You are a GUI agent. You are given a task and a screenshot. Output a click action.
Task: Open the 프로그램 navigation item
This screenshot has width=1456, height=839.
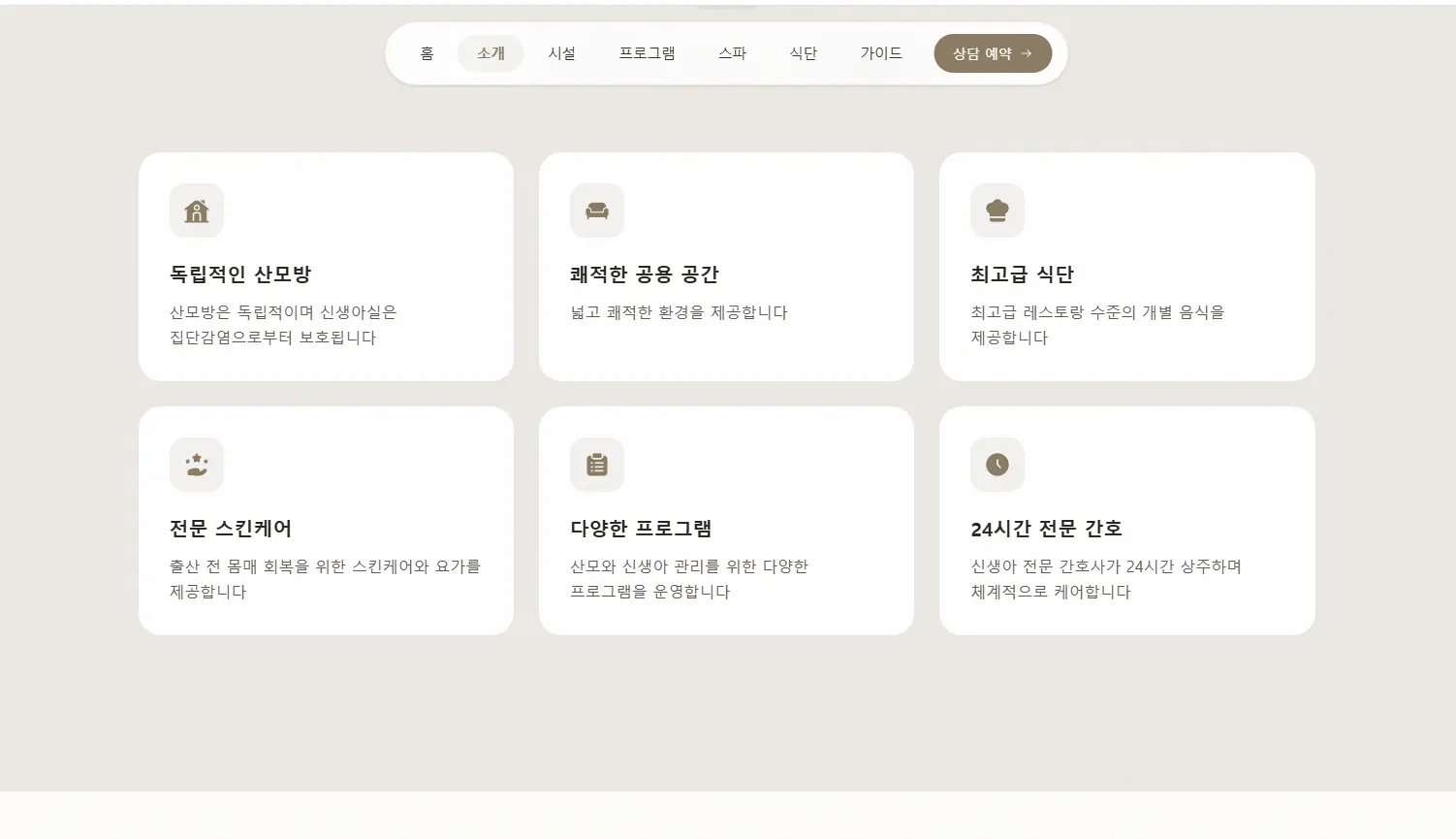pyautogui.click(x=648, y=53)
